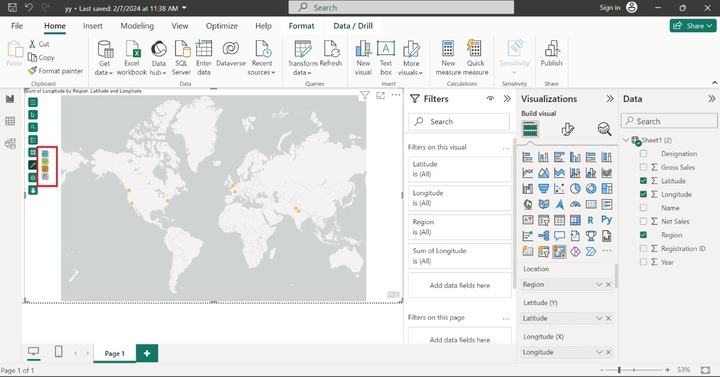Select the Stacked bar chart visual
This screenshot has width=720, height=377.
[528, 157]
